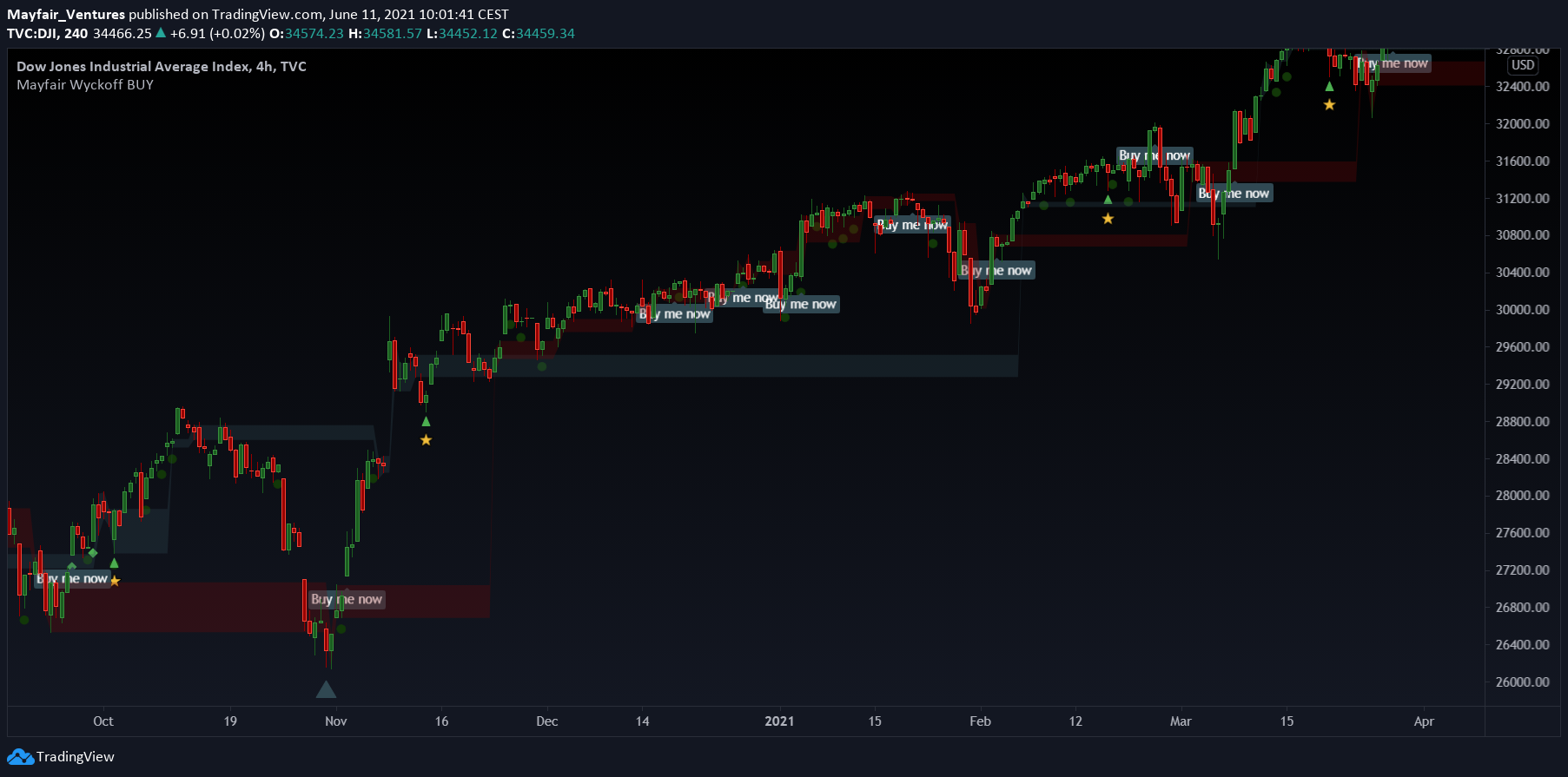
Task: Click the 31600.00 price axis label
Action: click(x=1522, y=161)
